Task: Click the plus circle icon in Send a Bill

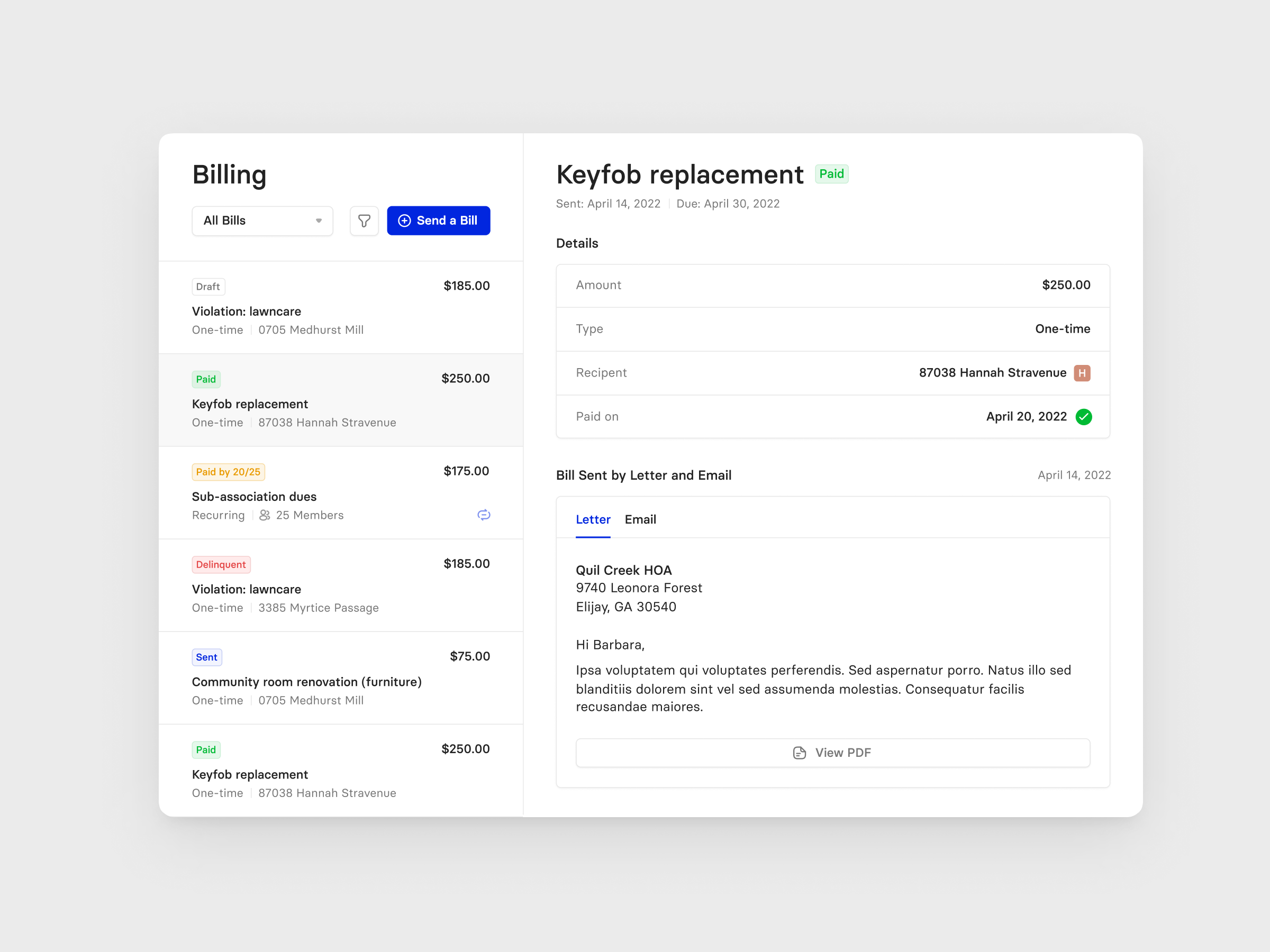Action: pyautogui.click(x=404, y=221)
